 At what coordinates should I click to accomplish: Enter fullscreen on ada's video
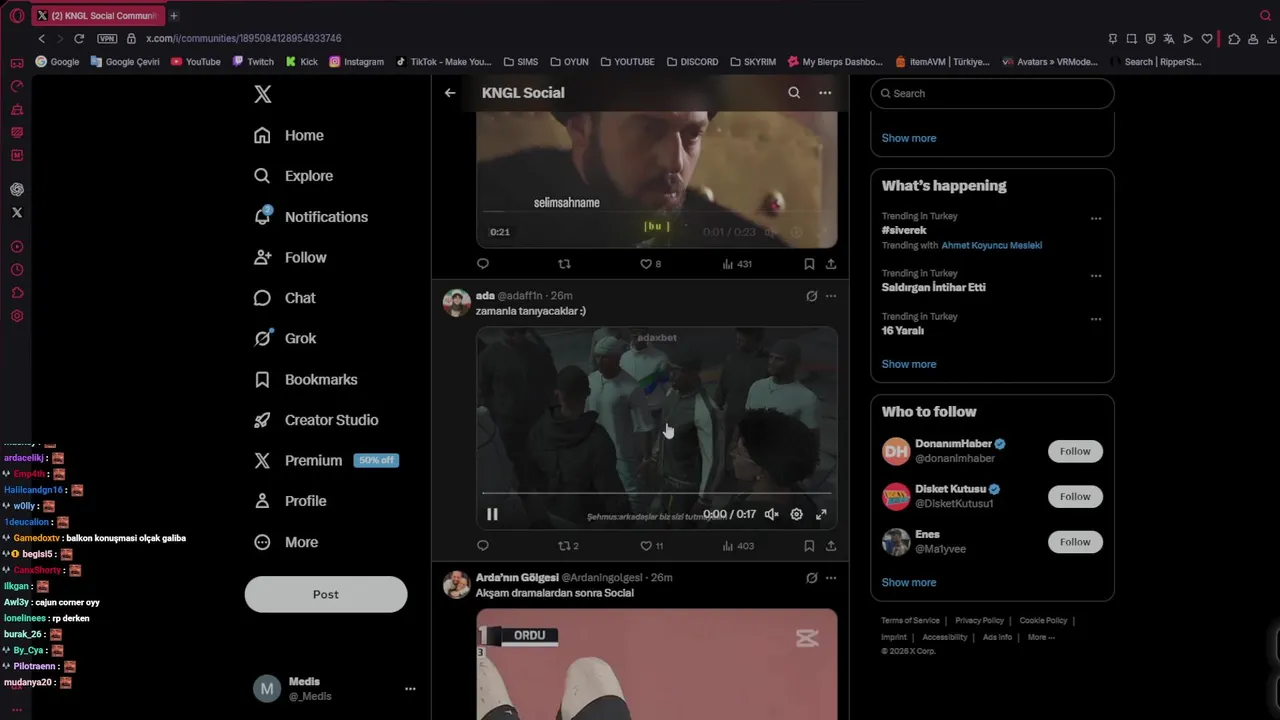(x=821, y=514)
